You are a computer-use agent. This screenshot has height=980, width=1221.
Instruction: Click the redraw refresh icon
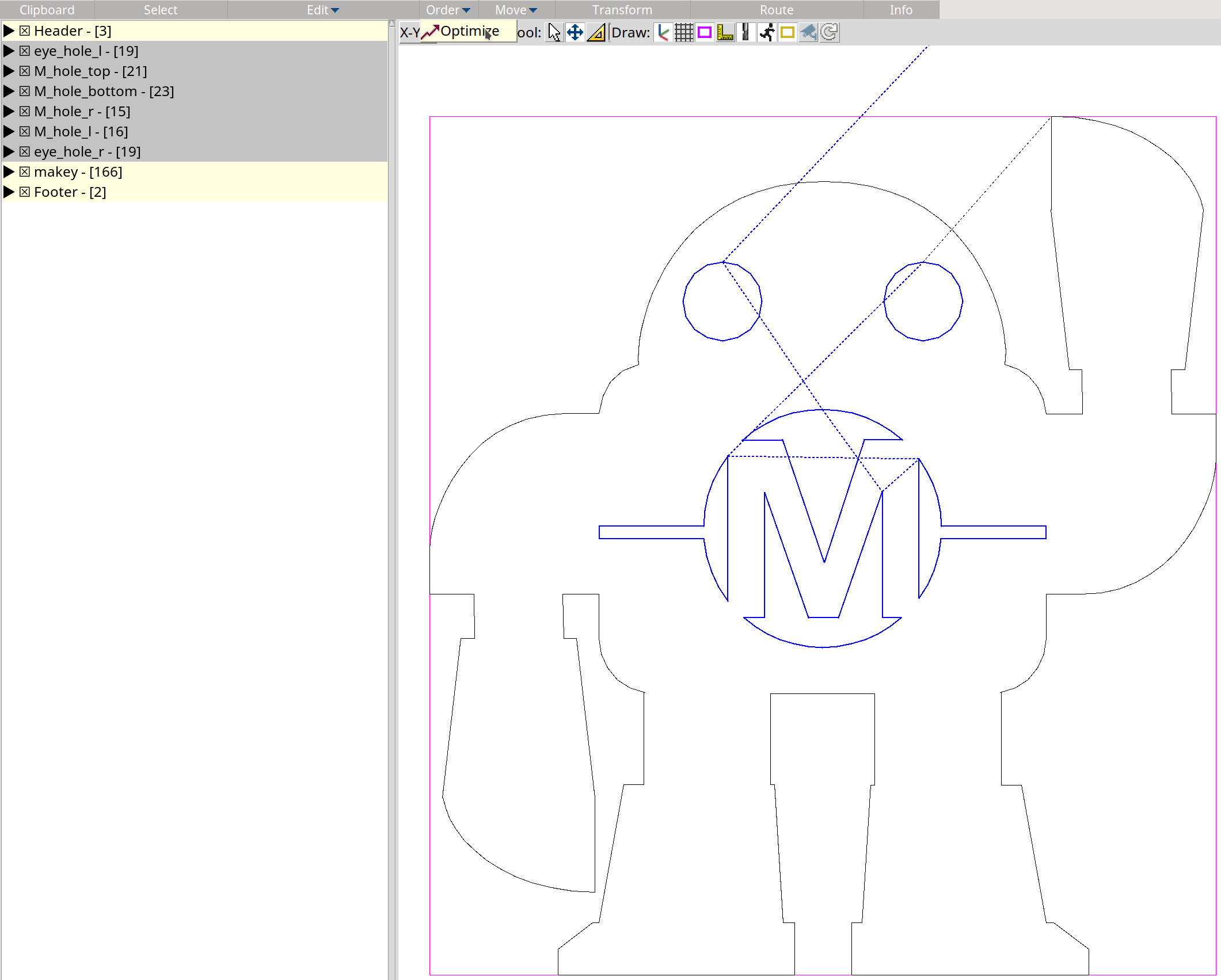829,33
